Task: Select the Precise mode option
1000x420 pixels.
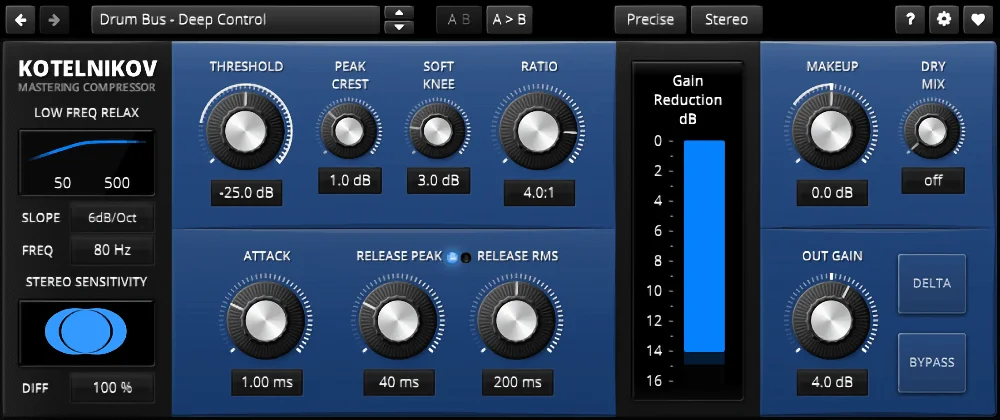Action: (x=651, y=20)
